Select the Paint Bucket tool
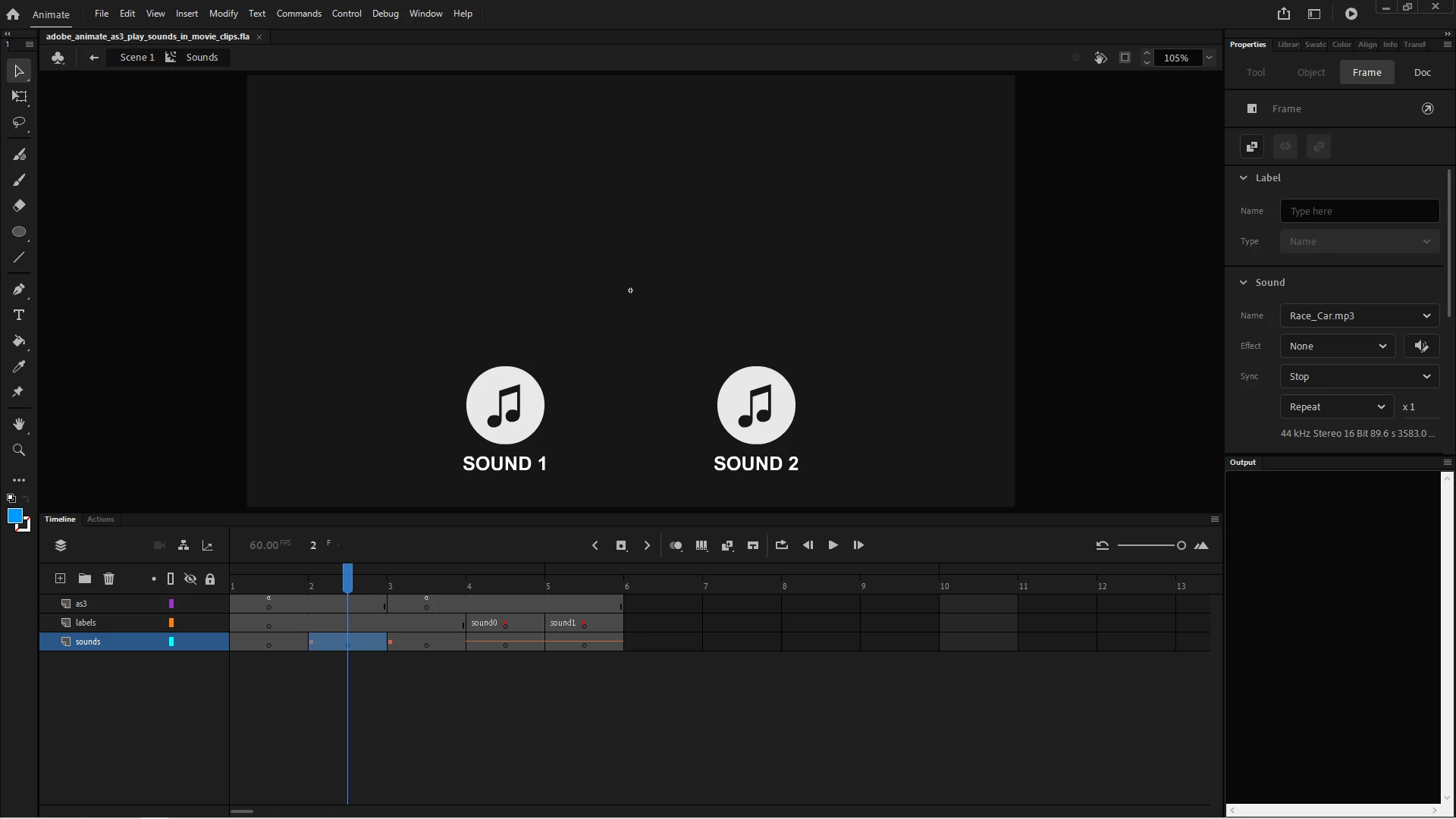 click(x=19, y=341)
